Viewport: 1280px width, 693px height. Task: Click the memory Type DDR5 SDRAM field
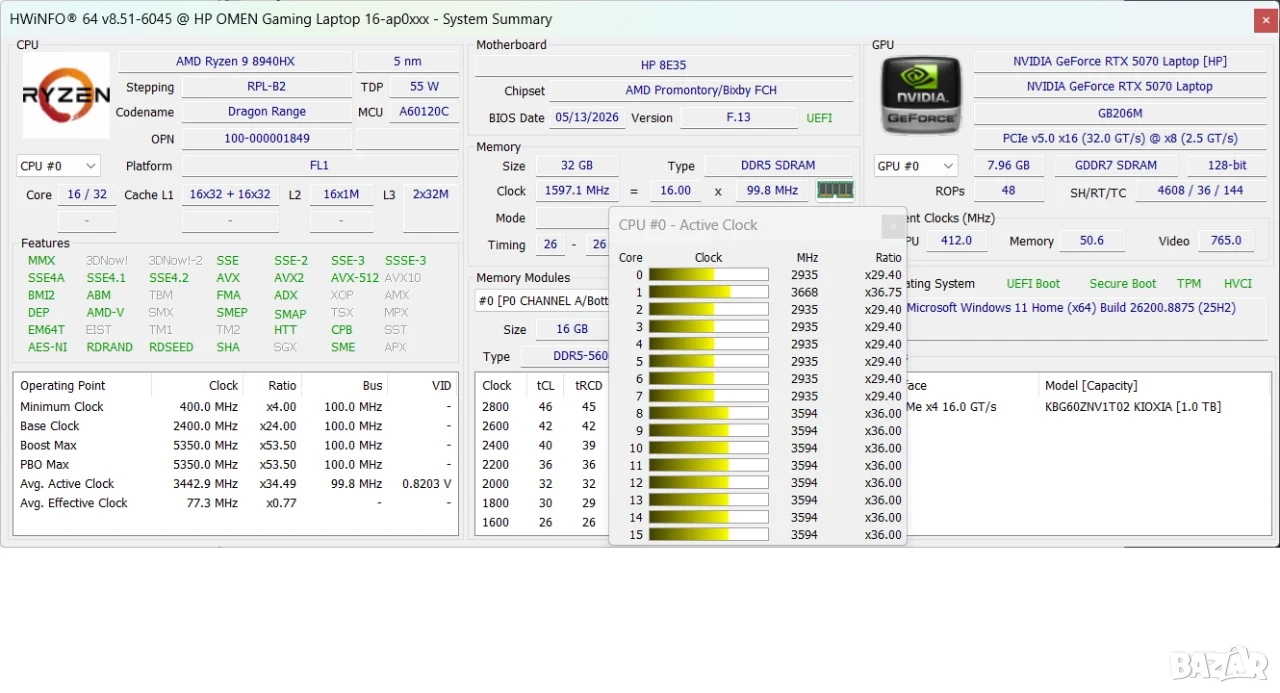tap(779, 166)
